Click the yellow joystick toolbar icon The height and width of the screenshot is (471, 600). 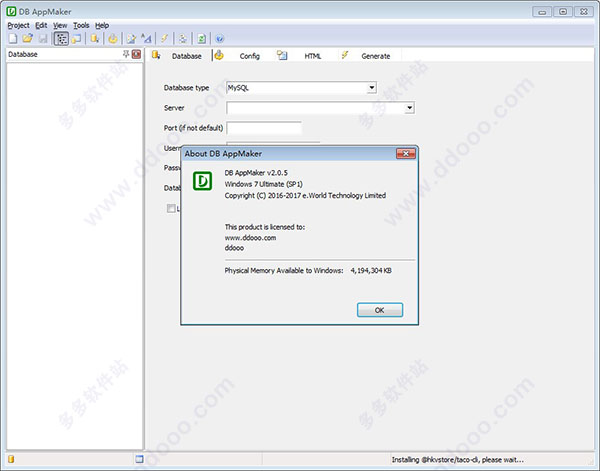[113, 38]
